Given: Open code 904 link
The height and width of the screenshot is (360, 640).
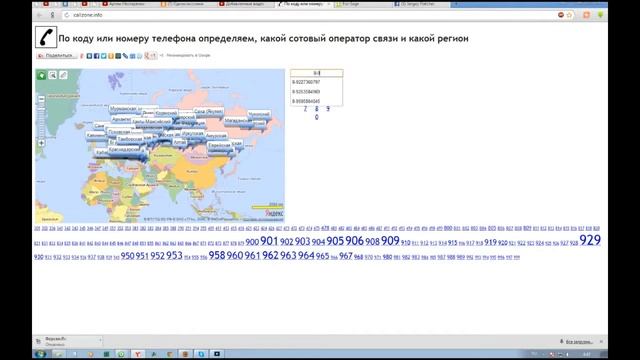Looking at the screenshot, I should (x=318, y=242).
